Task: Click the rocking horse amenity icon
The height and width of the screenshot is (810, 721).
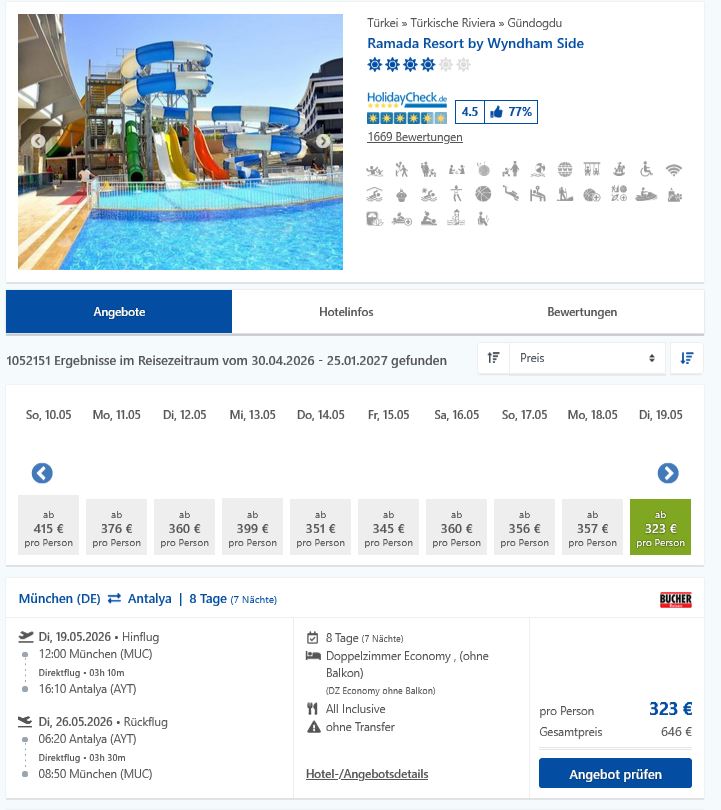Action: [x=619, y=169]
